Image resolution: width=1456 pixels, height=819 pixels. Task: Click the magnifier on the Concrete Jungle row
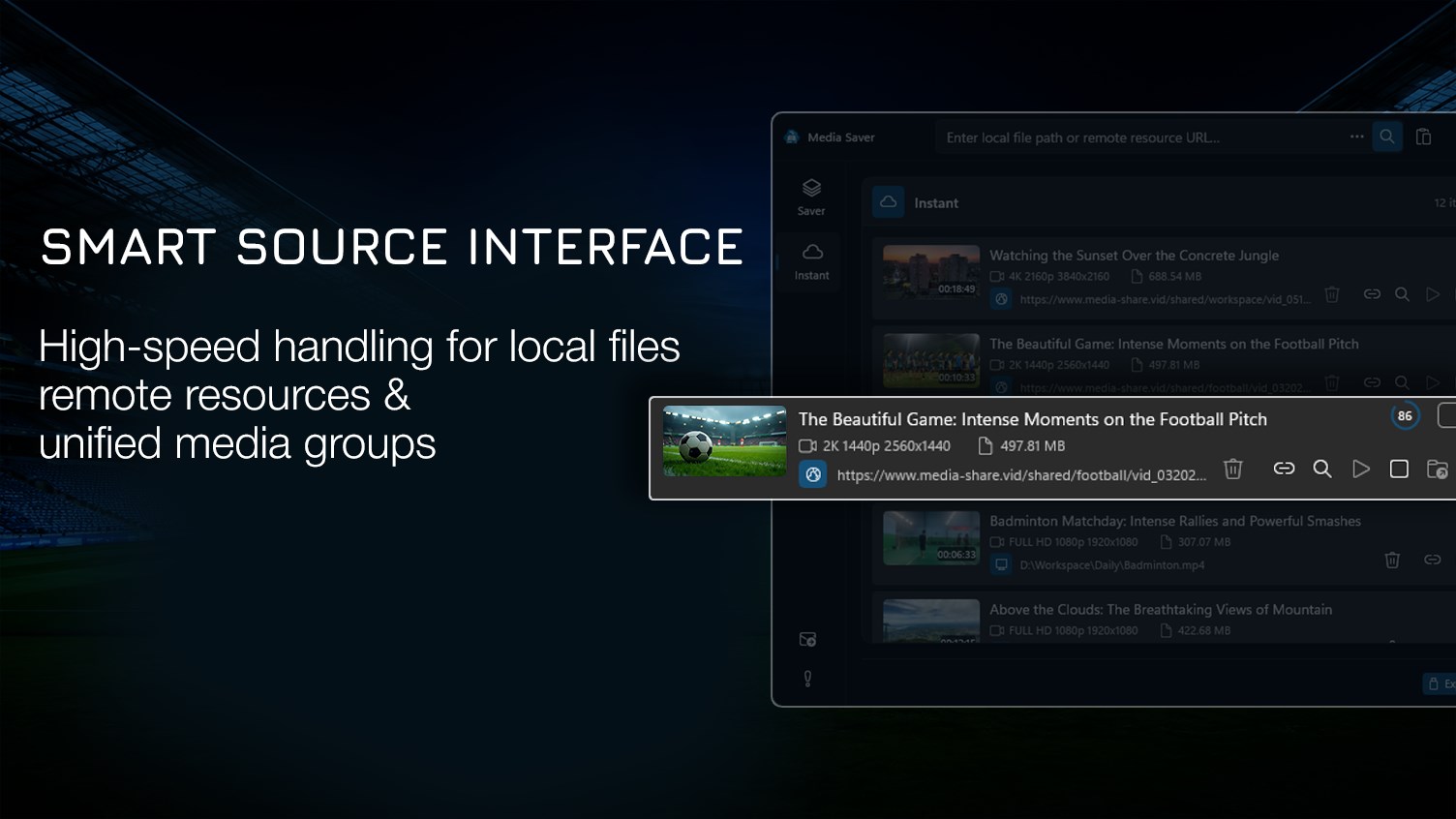[1402, 294]
